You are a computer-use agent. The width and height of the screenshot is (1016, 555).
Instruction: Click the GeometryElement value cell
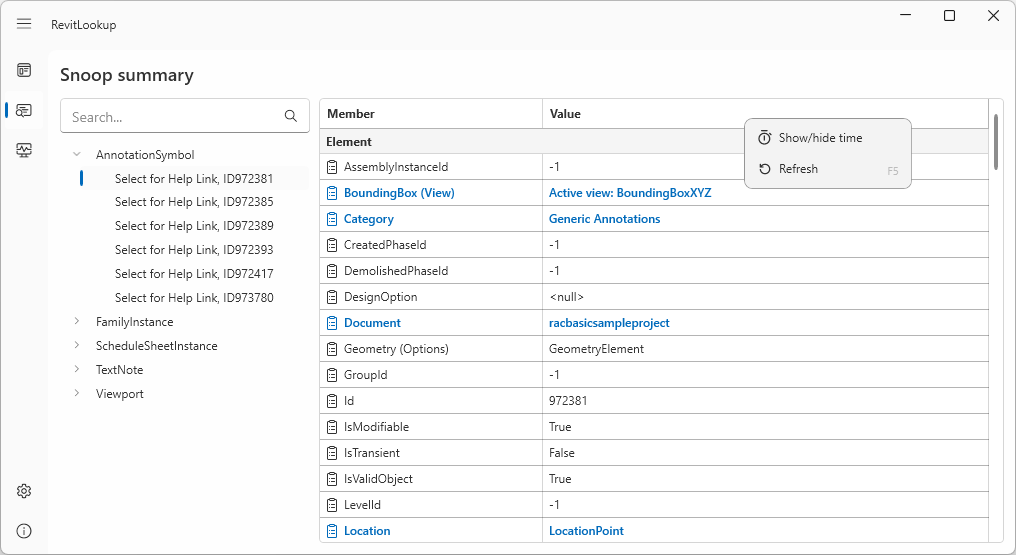765,348
